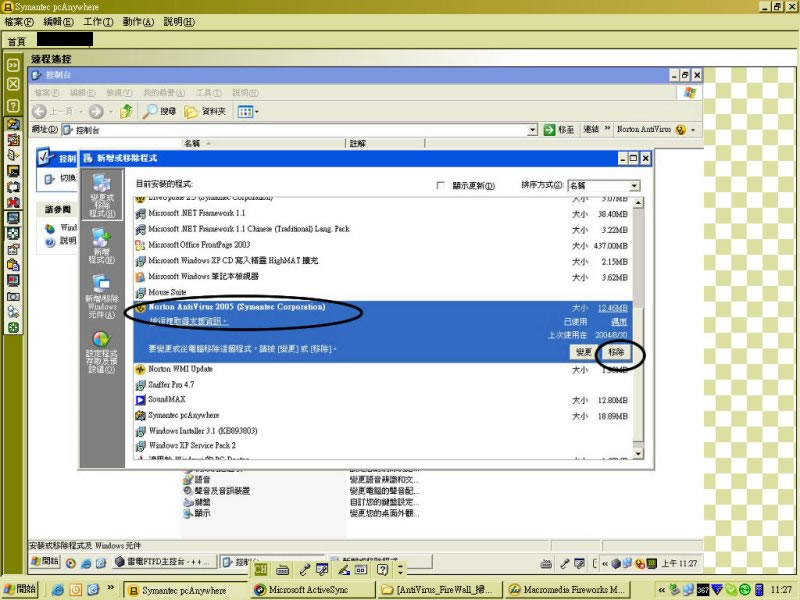Select the "SoundMAX" program entry
This screenshot has height=600, width=800.
click(x=382, y=399)
